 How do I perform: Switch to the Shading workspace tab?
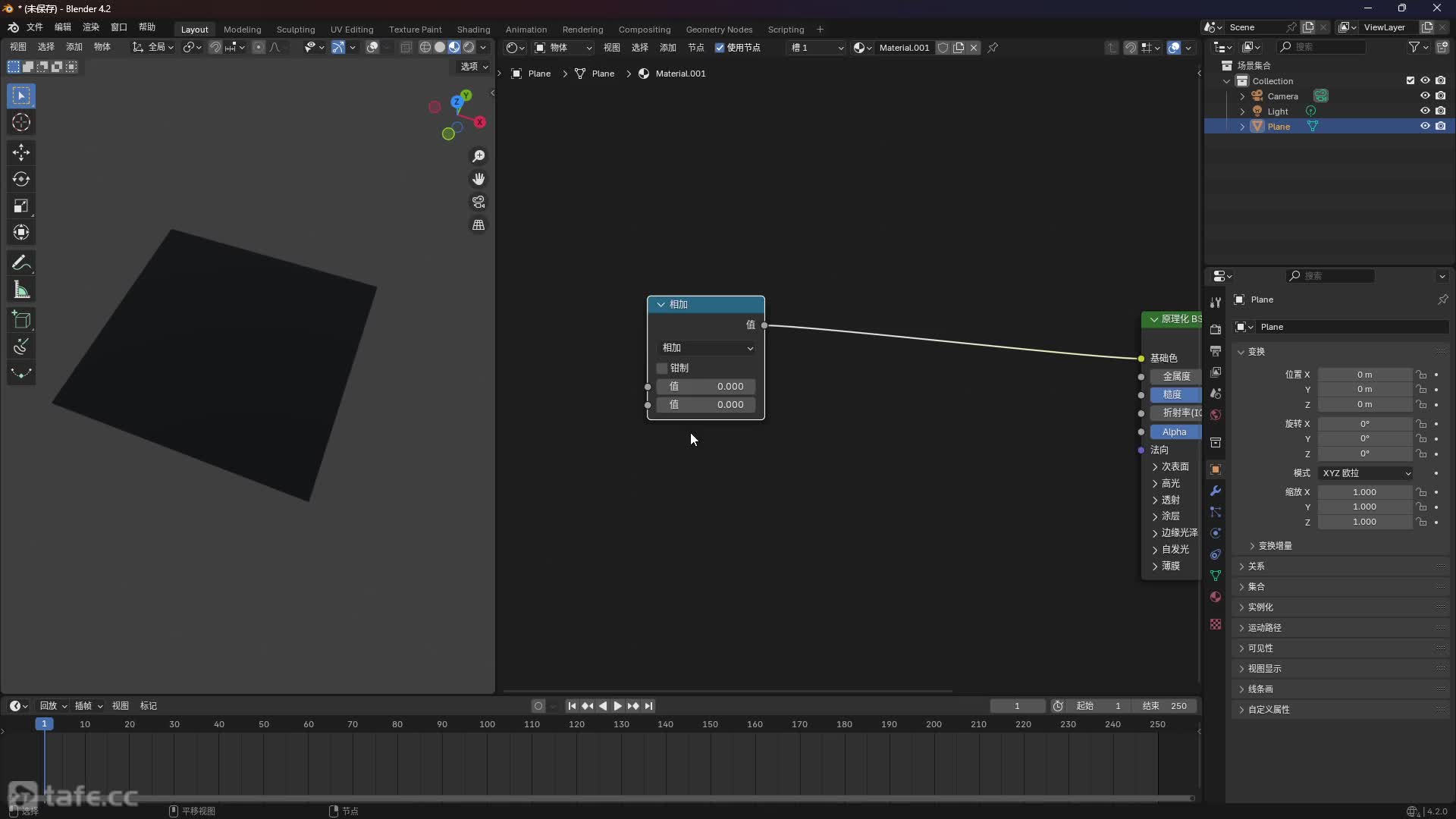tap(473, 30)
